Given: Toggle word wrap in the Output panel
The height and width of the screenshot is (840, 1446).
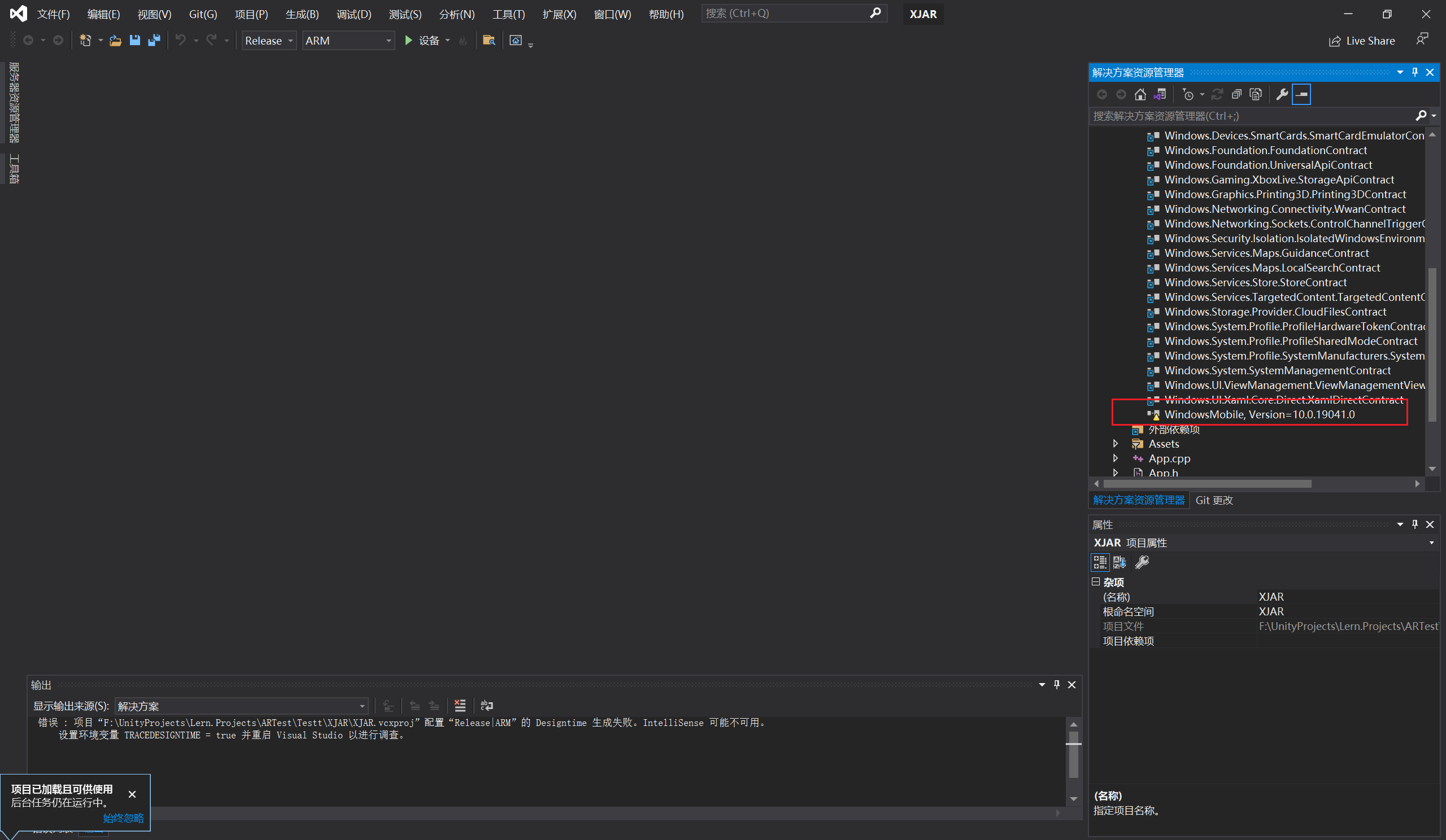Looking at the screenshot, I should [486, 705].
